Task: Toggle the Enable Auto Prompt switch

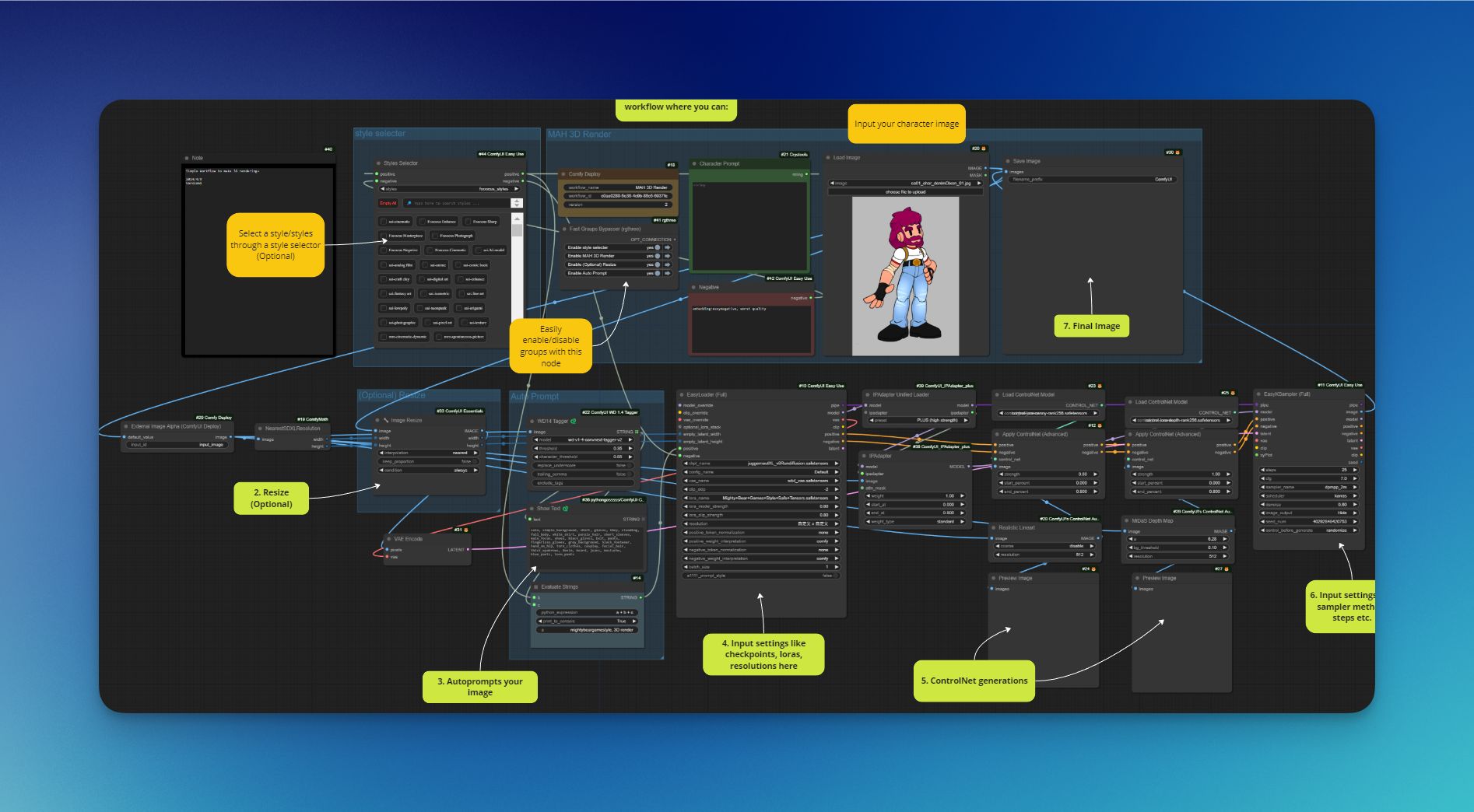Action: [658, 273]
